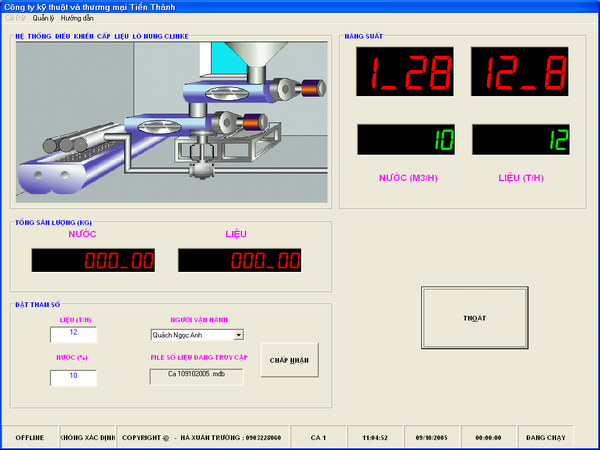Click the Nước (%) input field
The image size is (600, 450).
coord(73,377)
